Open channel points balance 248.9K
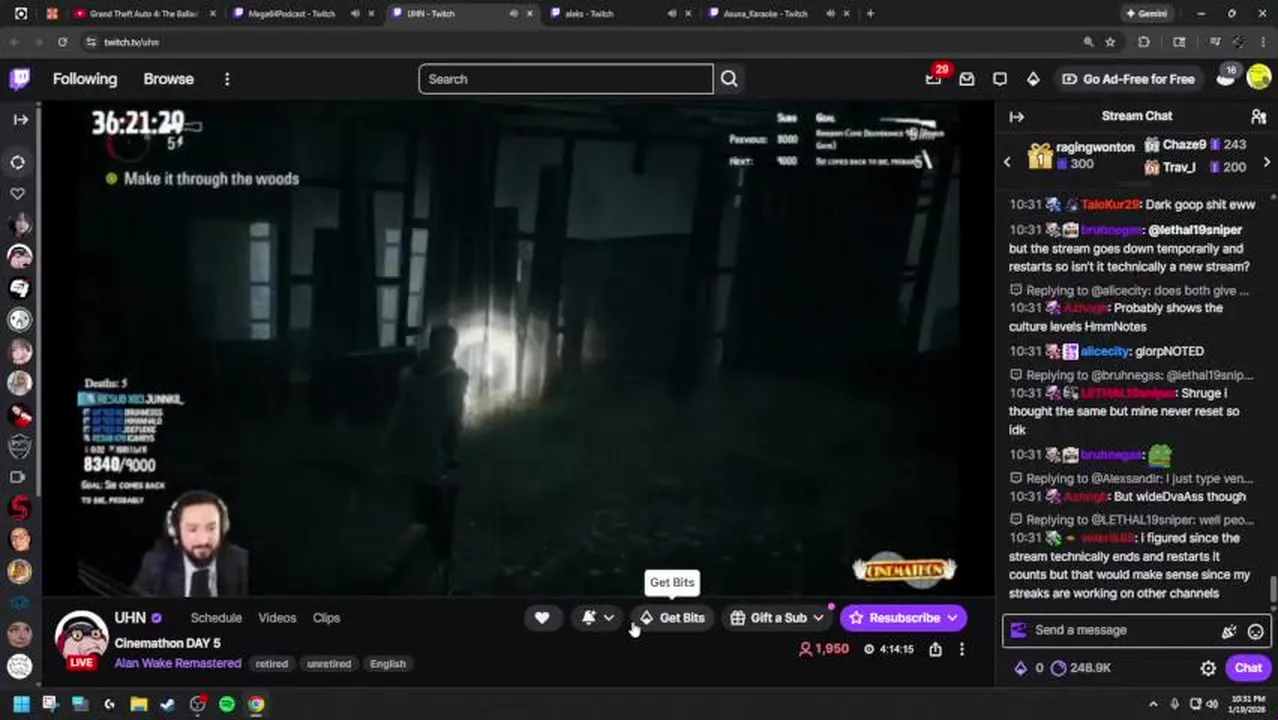 (1081, 668)
